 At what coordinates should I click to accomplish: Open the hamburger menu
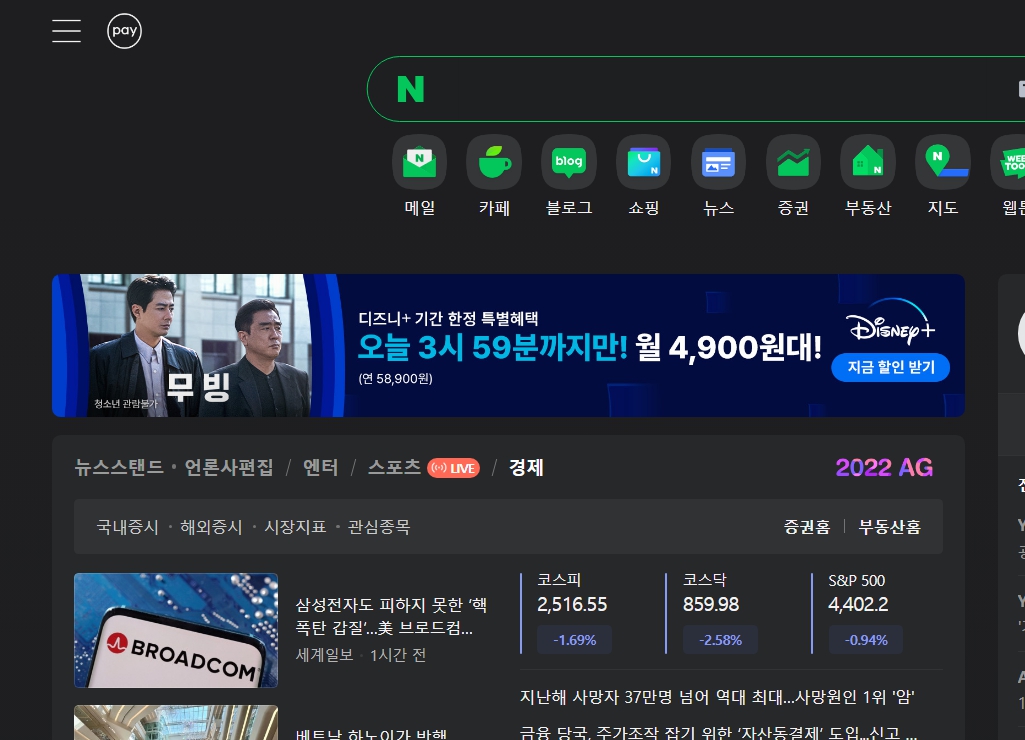pos(67,31)
